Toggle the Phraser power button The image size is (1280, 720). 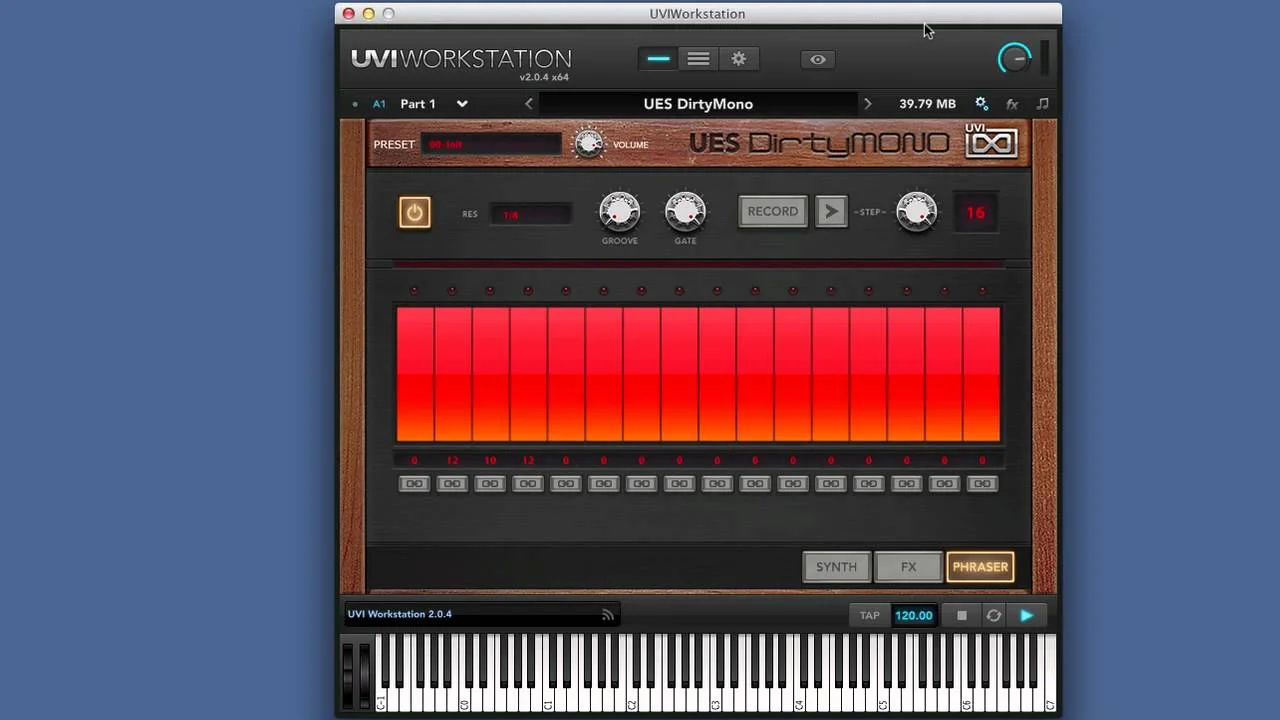coord(414,212)
